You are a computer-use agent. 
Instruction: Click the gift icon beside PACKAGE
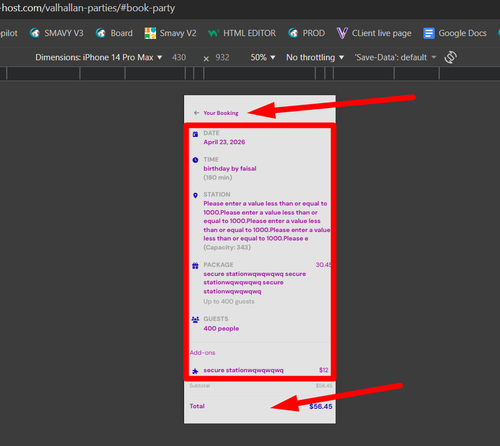[195, 266]
